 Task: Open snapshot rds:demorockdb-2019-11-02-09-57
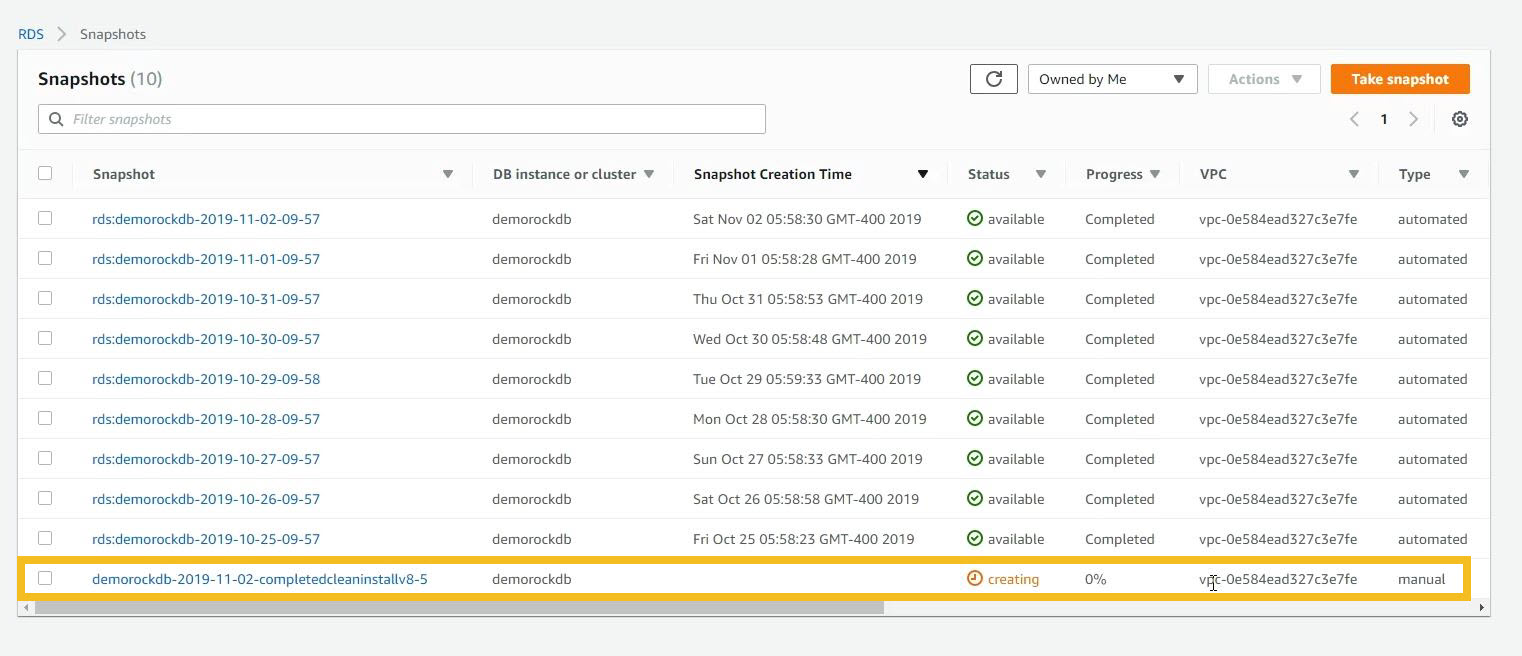click(206, 219)
